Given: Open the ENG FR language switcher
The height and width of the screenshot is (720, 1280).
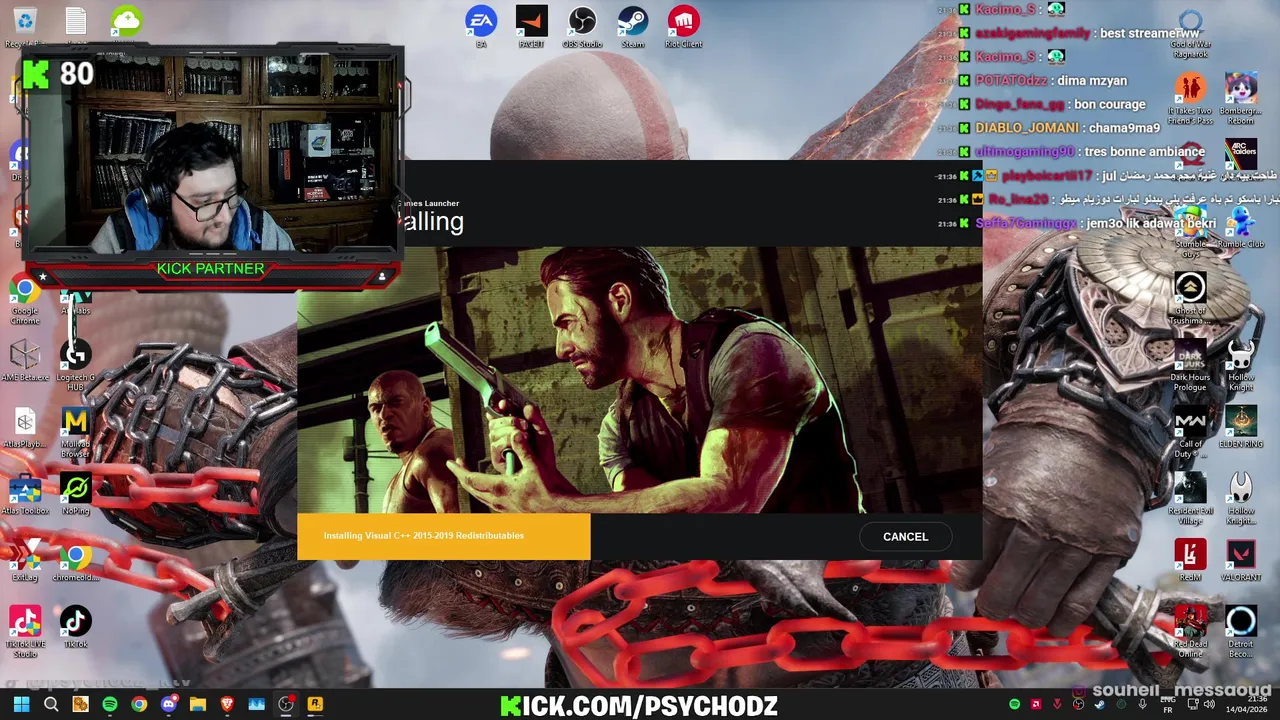Looking at the screenshot, I should [x=1168, y=705].
